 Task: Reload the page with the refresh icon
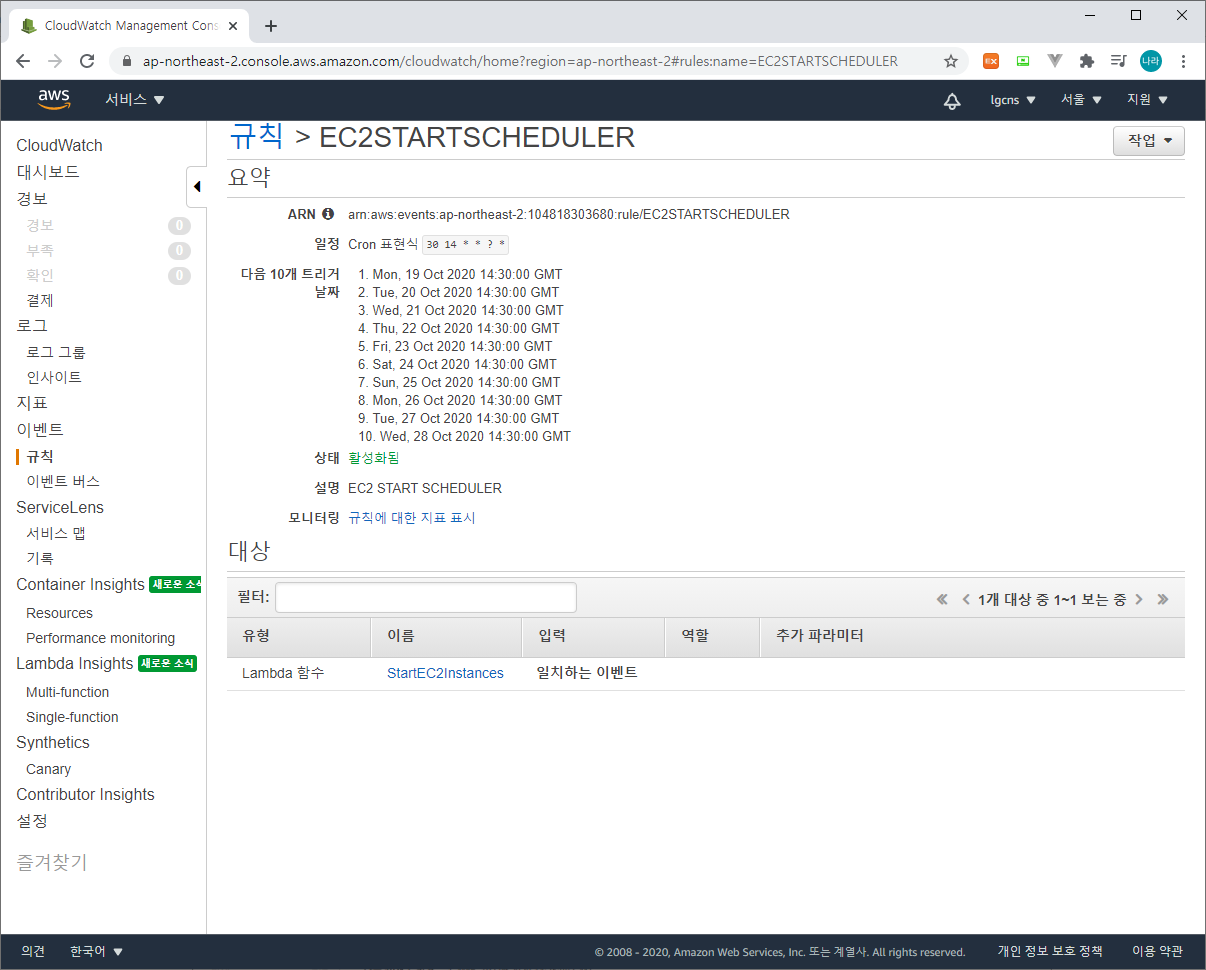tap(87, 61)
